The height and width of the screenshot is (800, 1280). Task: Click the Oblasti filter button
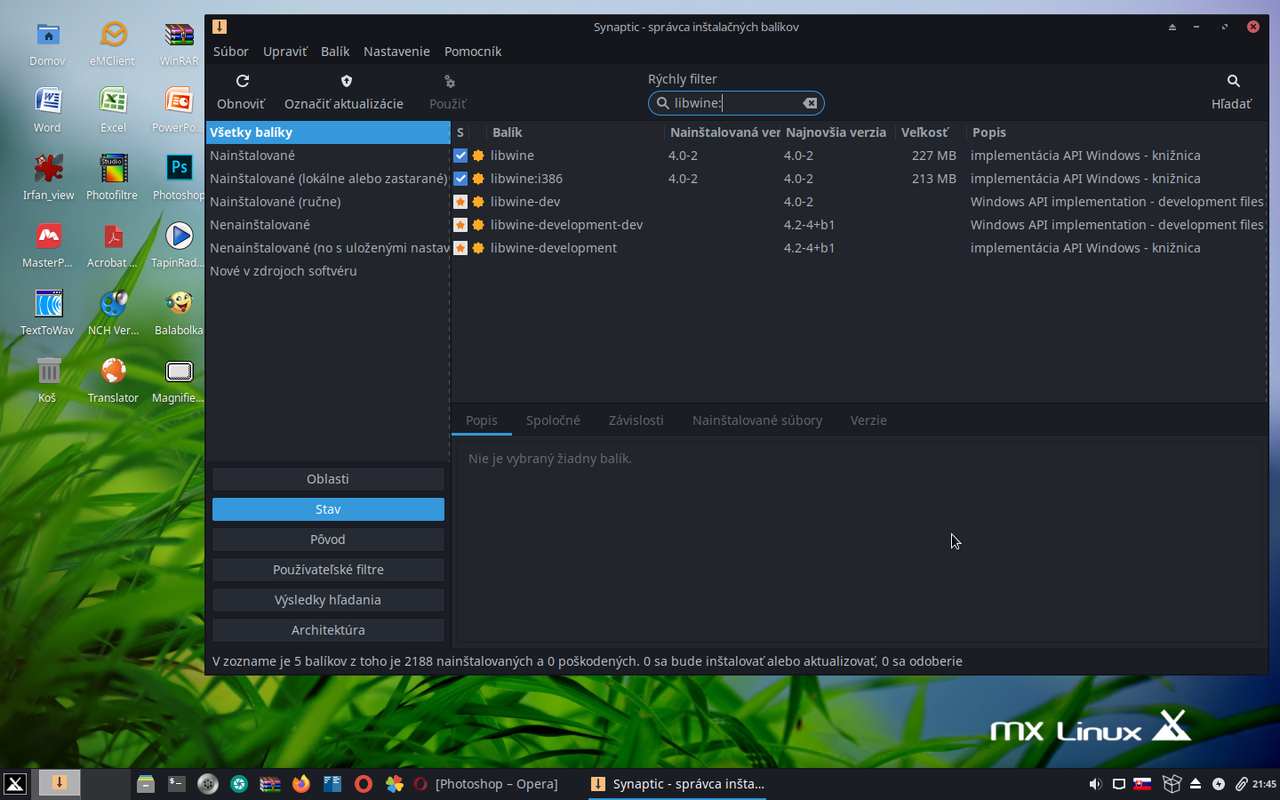pyautogui.click(x=328, y=479)
